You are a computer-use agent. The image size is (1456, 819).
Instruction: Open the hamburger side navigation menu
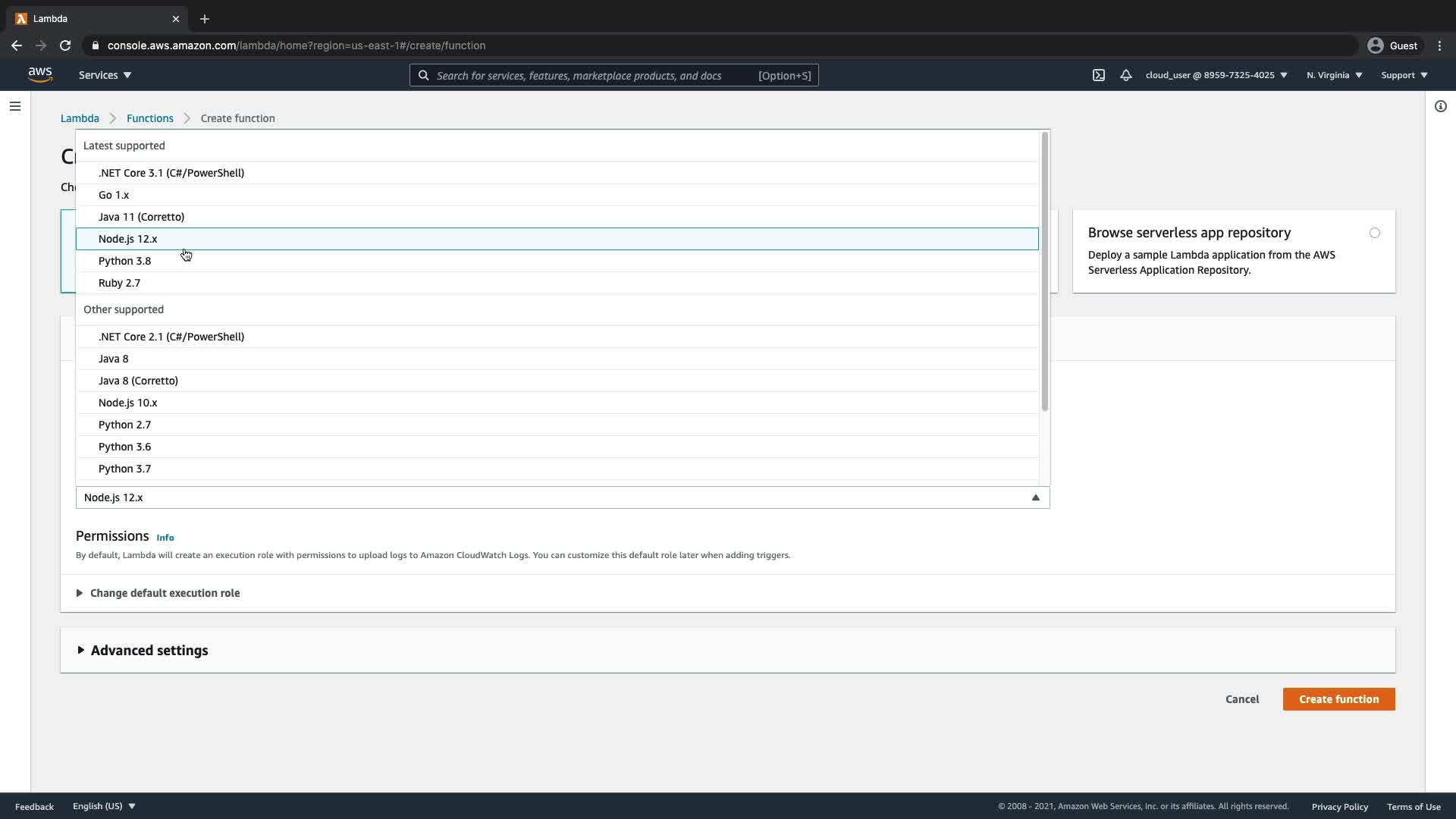point(15,106)
